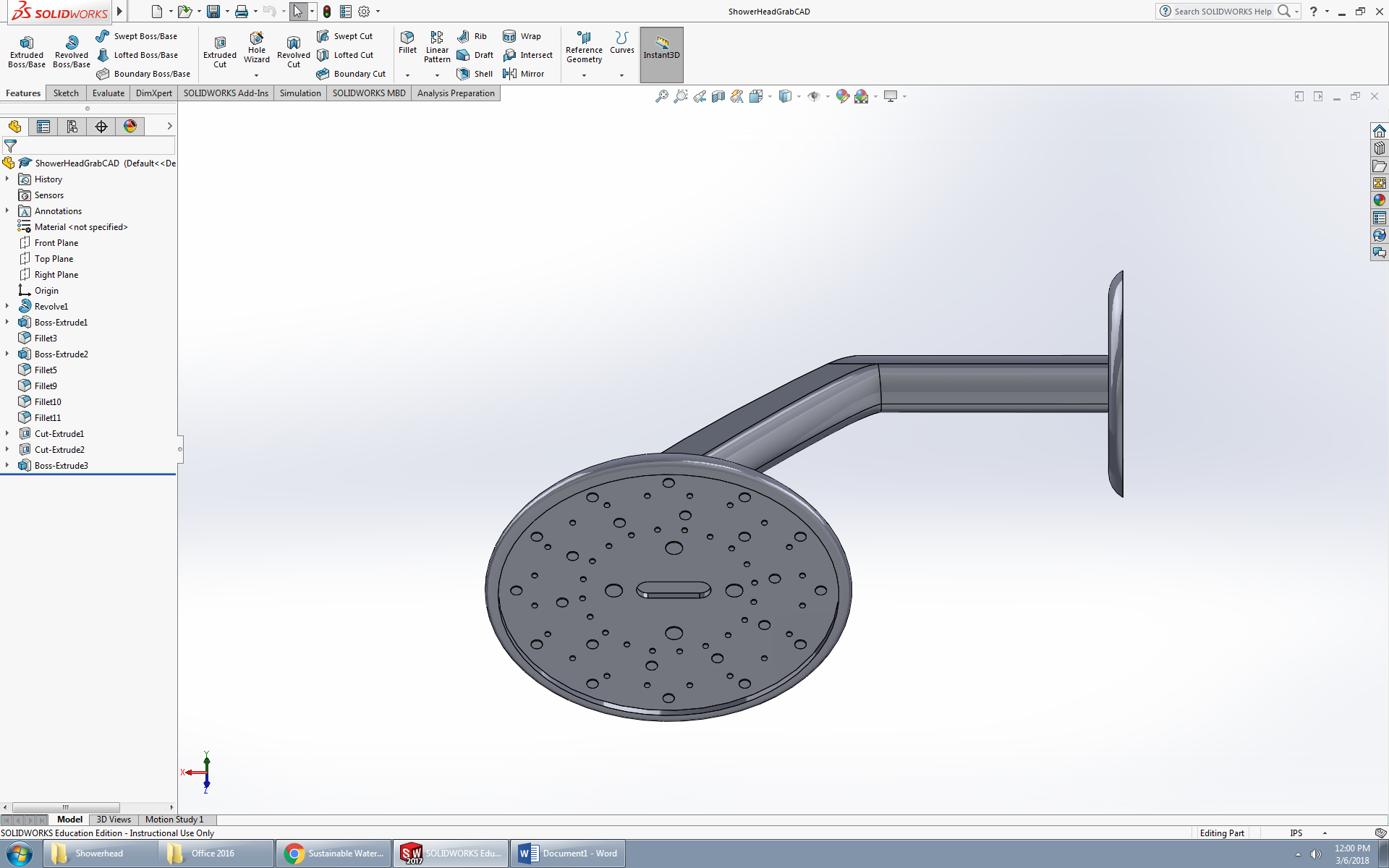The image size is (1389, 868).
Task: Open the DisplayManager panel tab
Action: click(130, 127)
